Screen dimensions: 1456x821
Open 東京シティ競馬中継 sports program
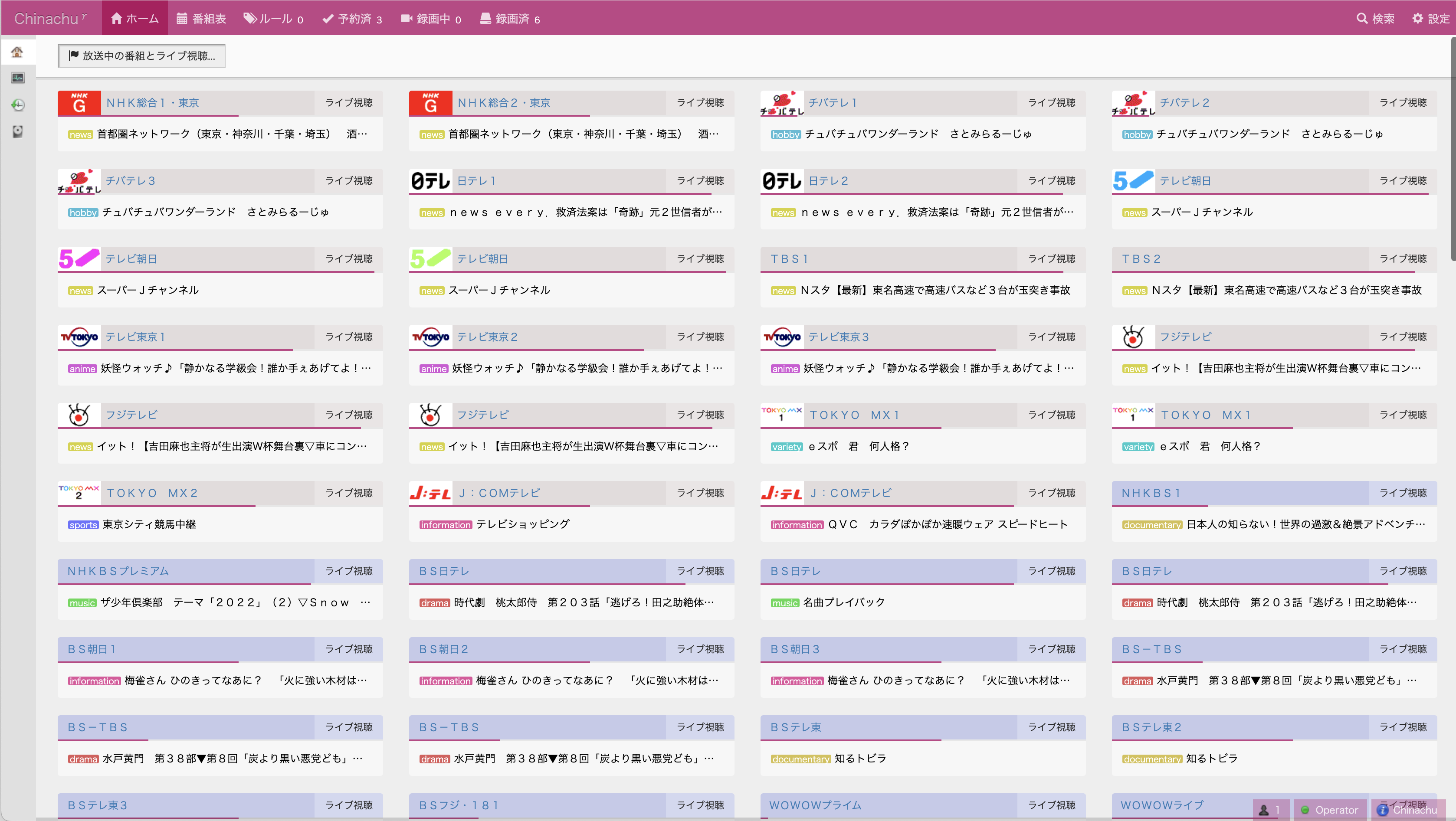pos(149,524)
